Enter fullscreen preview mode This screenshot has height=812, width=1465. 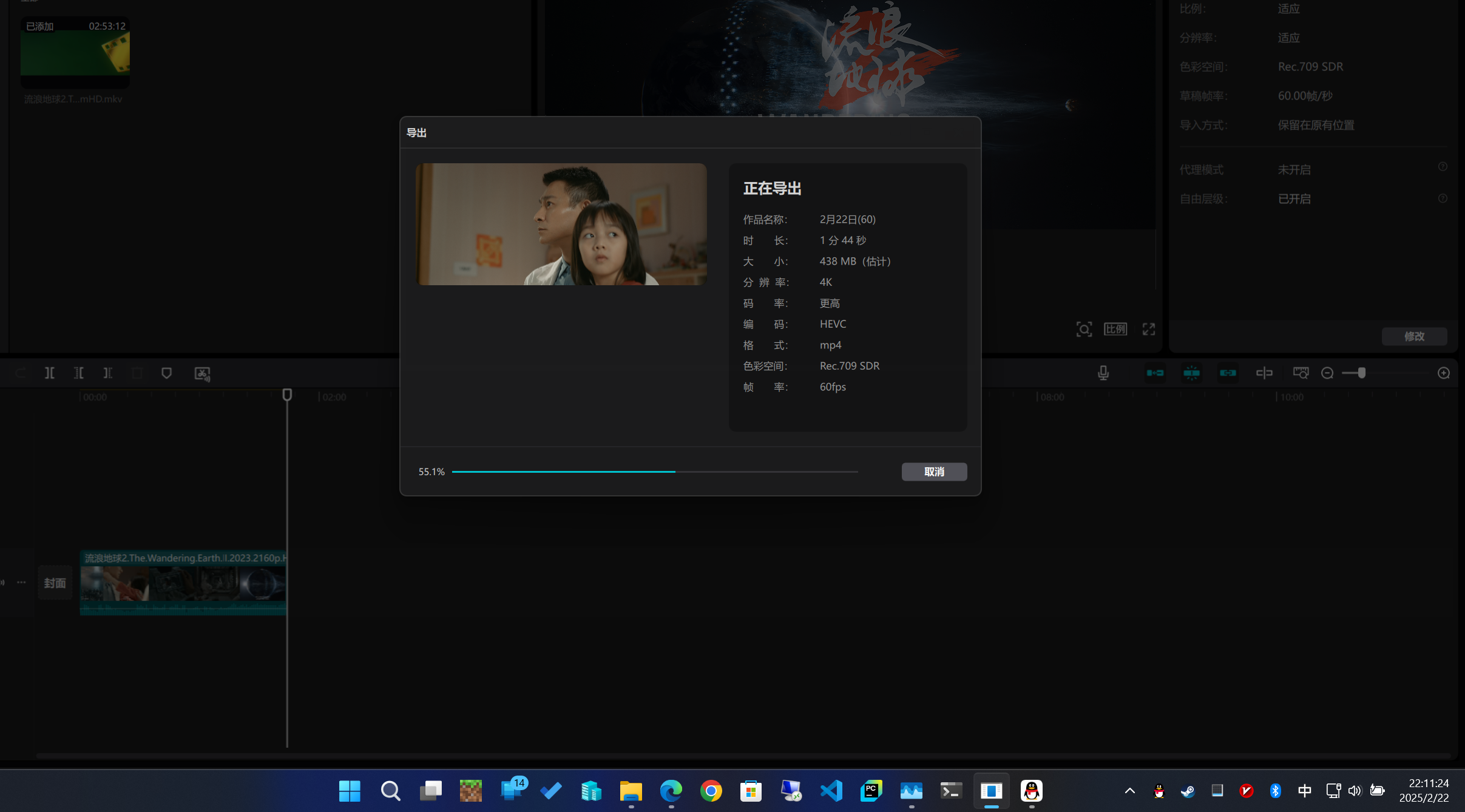(1149, 329)
